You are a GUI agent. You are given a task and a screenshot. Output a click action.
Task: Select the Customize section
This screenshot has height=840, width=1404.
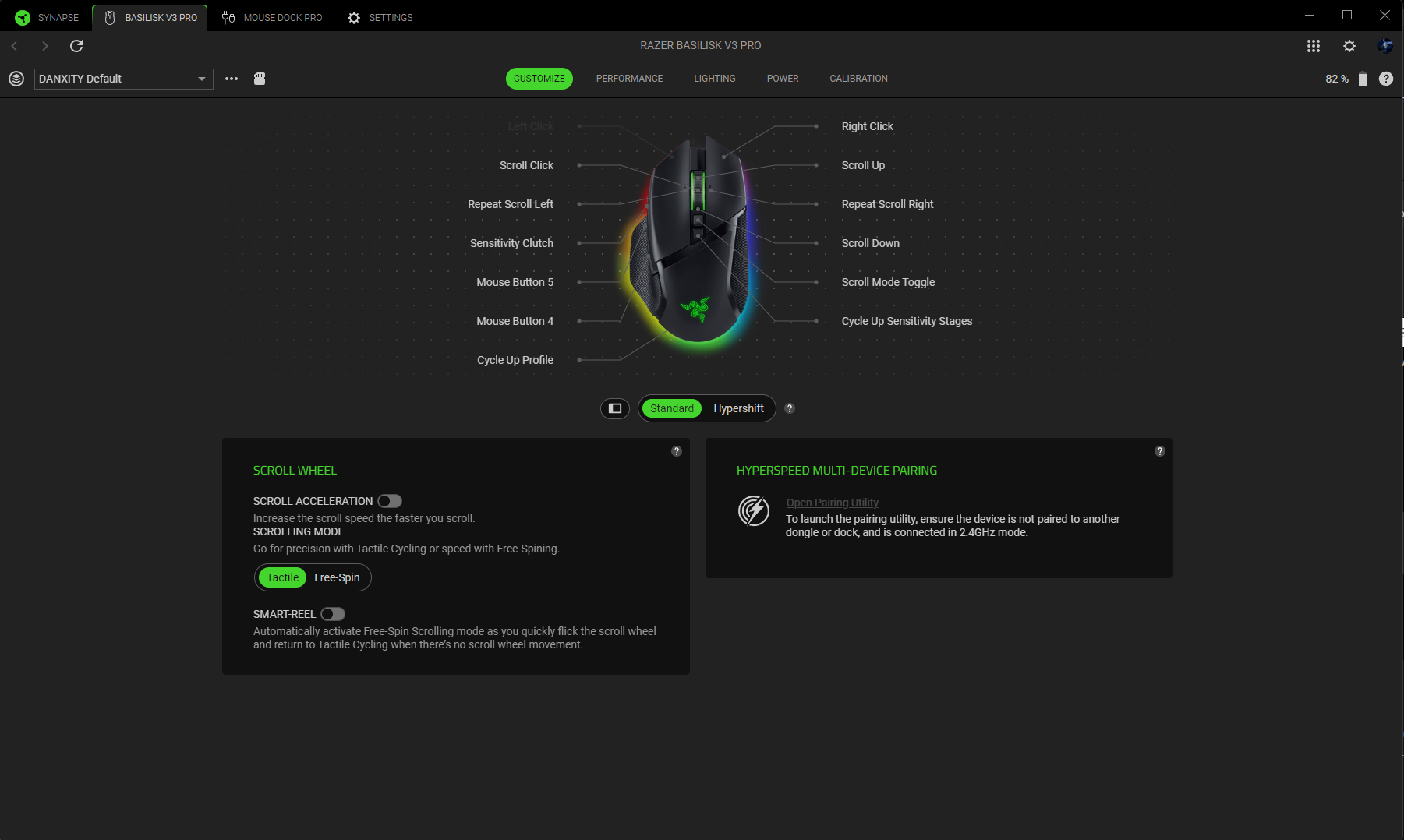[539, 79]
